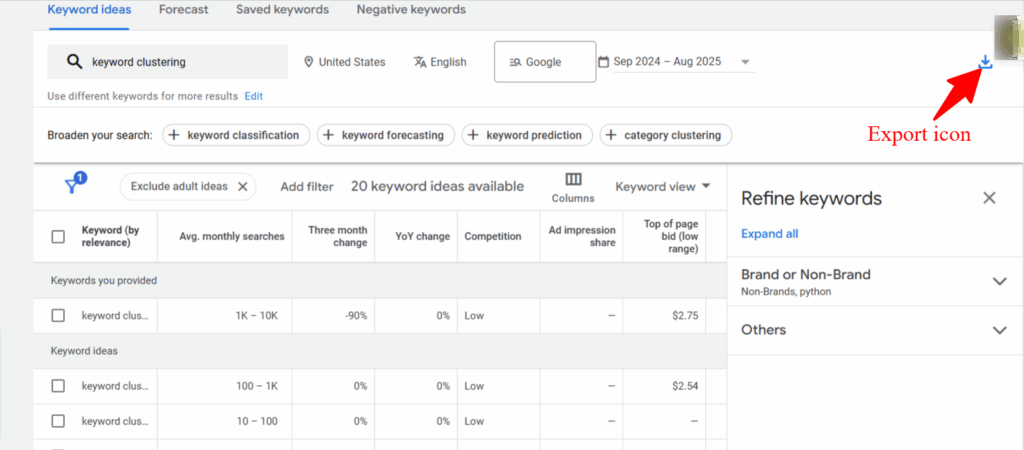1024x450 pixels.
Task: Switch to the Forecast tab
Action: tap(183, 10)
